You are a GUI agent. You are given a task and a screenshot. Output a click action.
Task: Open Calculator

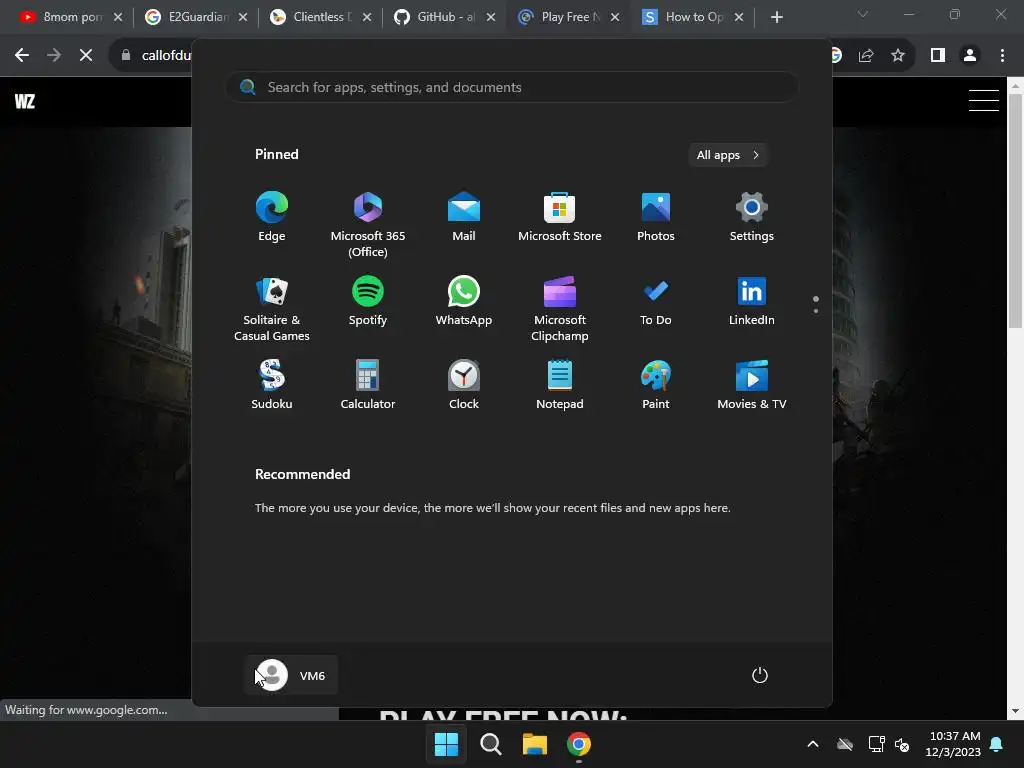[x=368, y=386]
